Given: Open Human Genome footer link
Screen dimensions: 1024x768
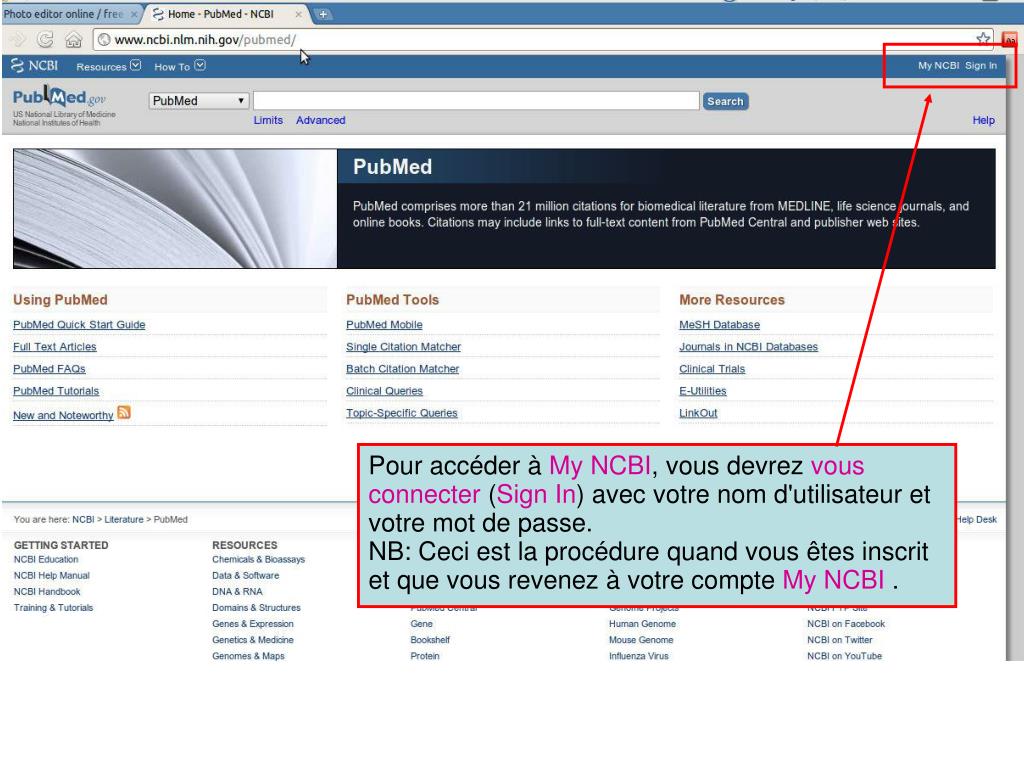Looking at the screenshot, I should click(642, 624).
